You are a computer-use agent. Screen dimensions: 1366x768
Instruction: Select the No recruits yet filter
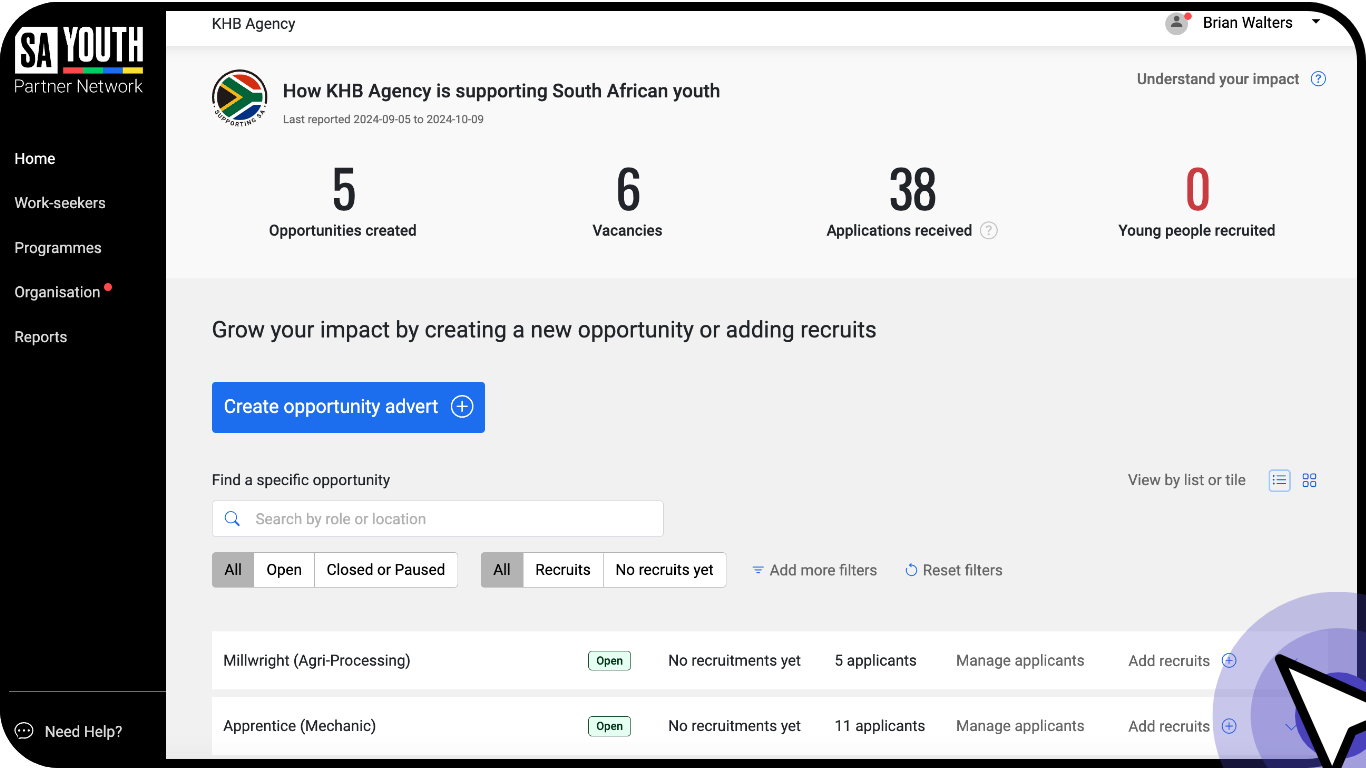tap(665, 570)
